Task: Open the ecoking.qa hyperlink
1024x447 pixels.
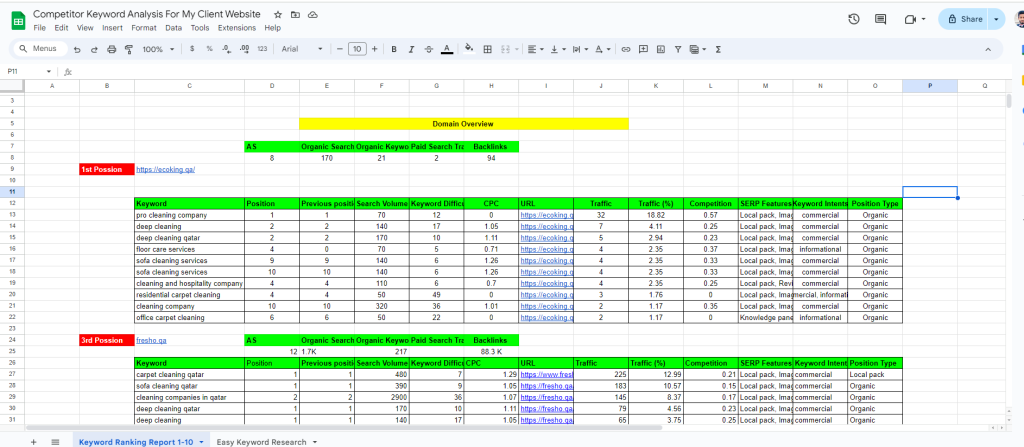Action: [x=165, y=169]
